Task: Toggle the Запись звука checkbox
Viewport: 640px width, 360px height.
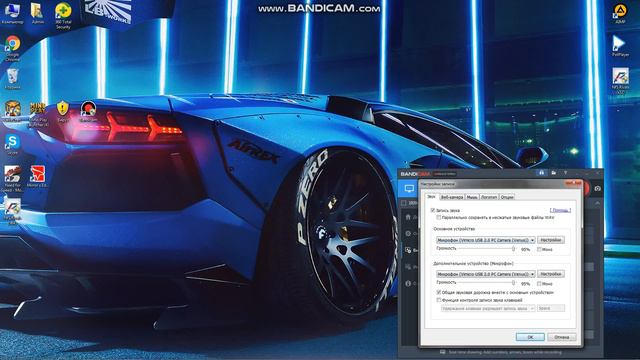Action: coord(433,211)
